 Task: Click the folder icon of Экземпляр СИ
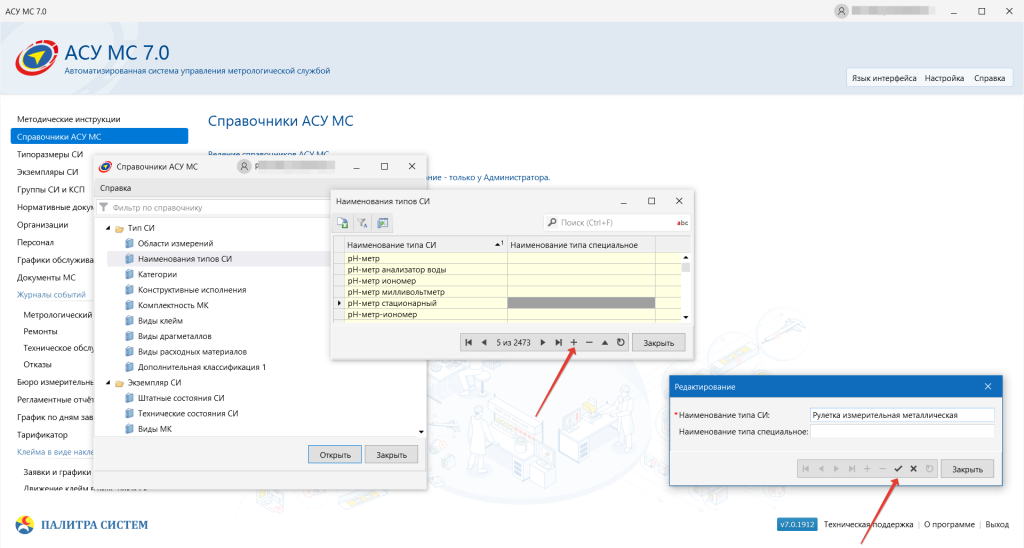pos(120,383)
